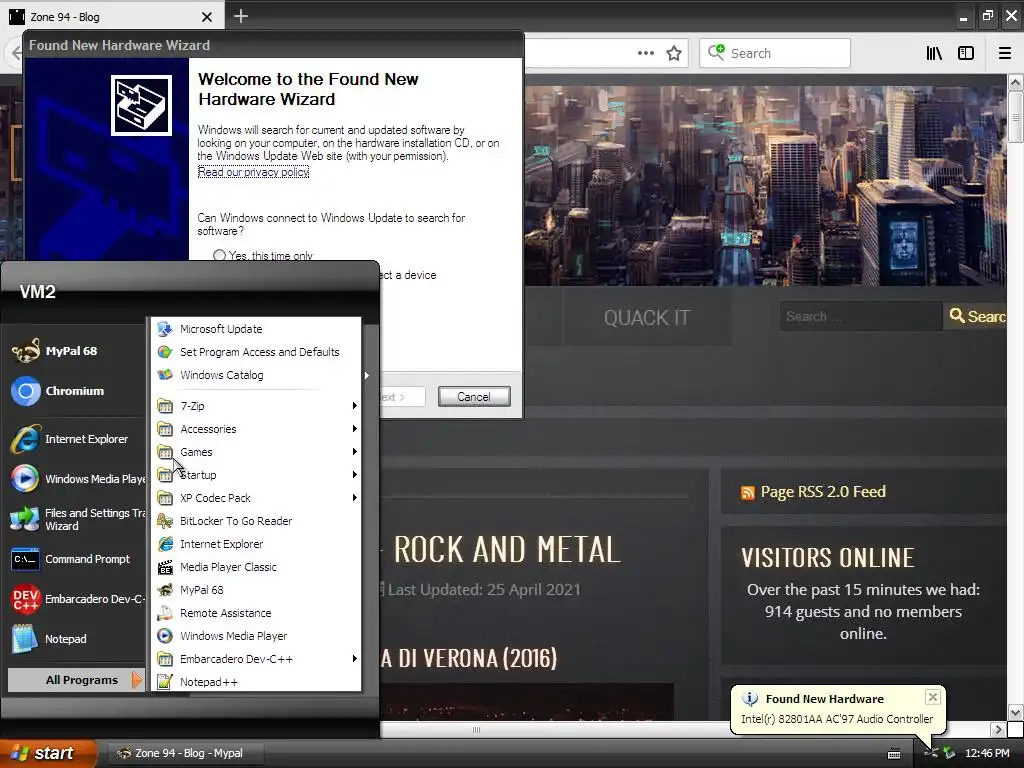Launch Media Player Classic
Screen dimensions: 1024x768
tap(256, 567)
